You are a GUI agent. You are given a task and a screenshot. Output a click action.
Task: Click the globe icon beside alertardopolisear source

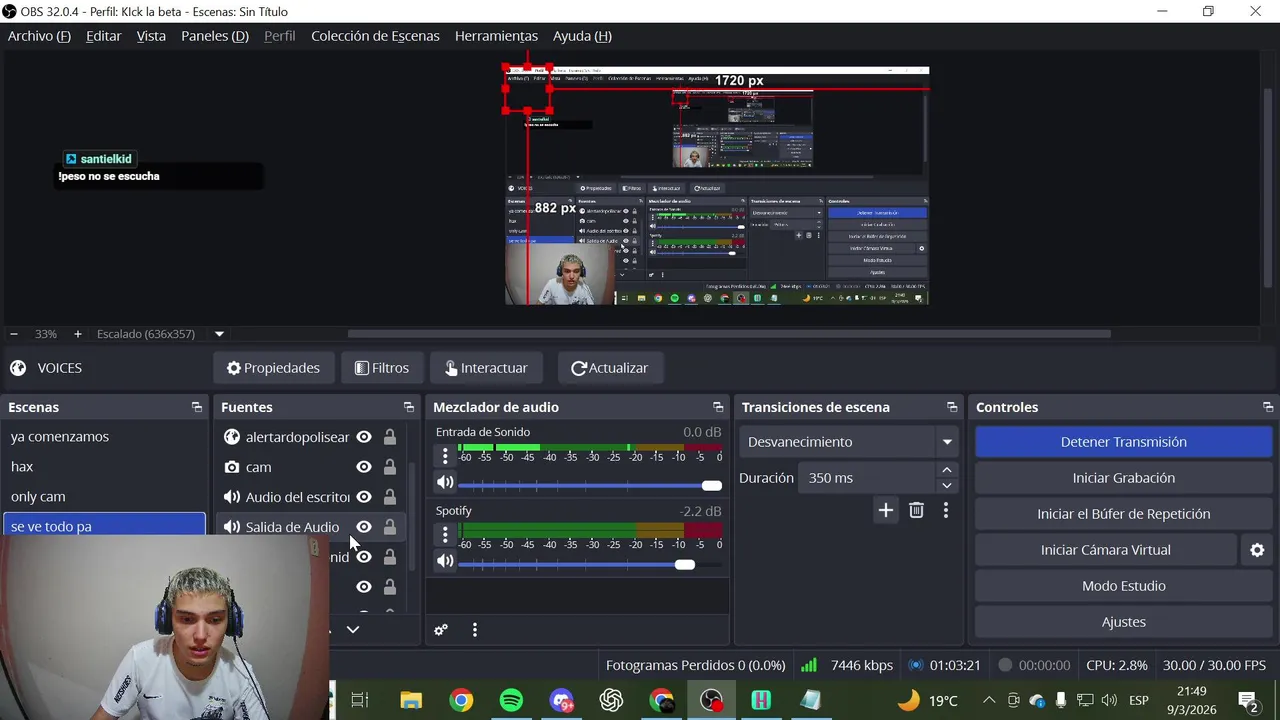[x=232, y=437]
